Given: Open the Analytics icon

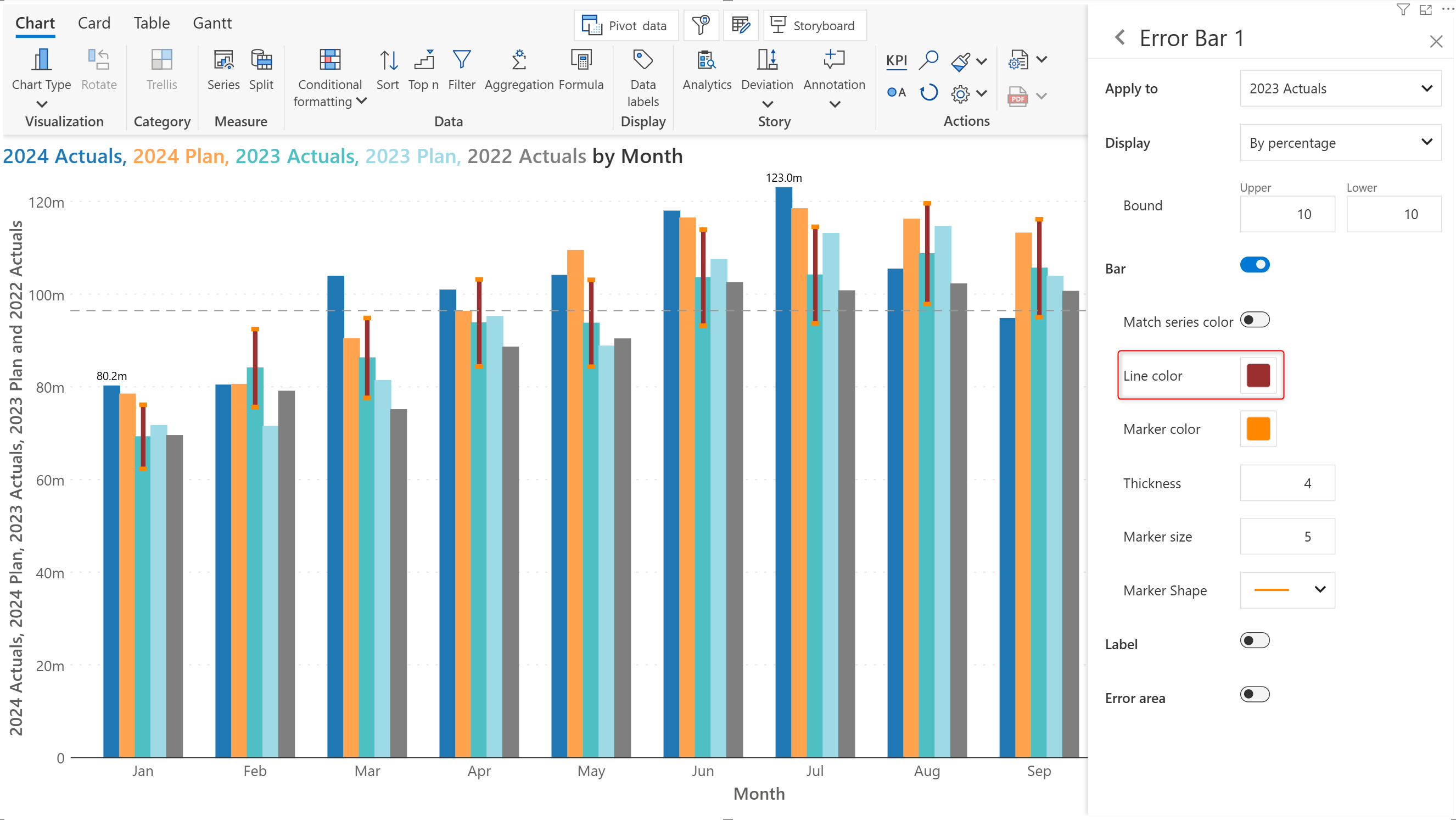Looking at the screenshot, I should click(707, 59).
